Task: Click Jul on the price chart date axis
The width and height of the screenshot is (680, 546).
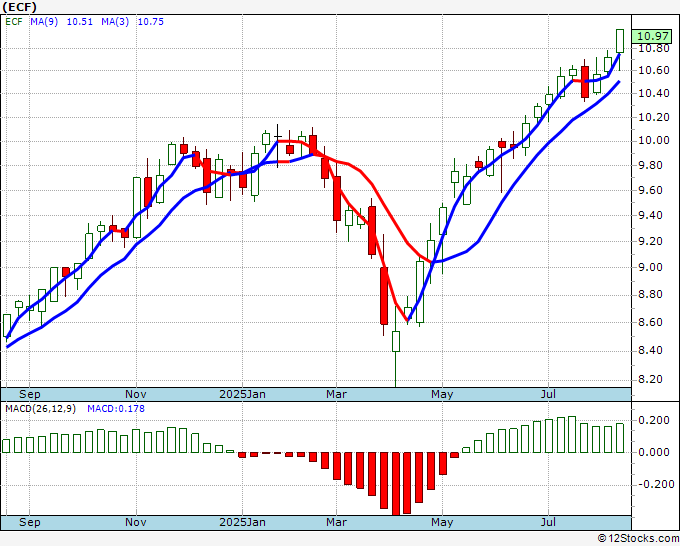Action: point(549,394)
